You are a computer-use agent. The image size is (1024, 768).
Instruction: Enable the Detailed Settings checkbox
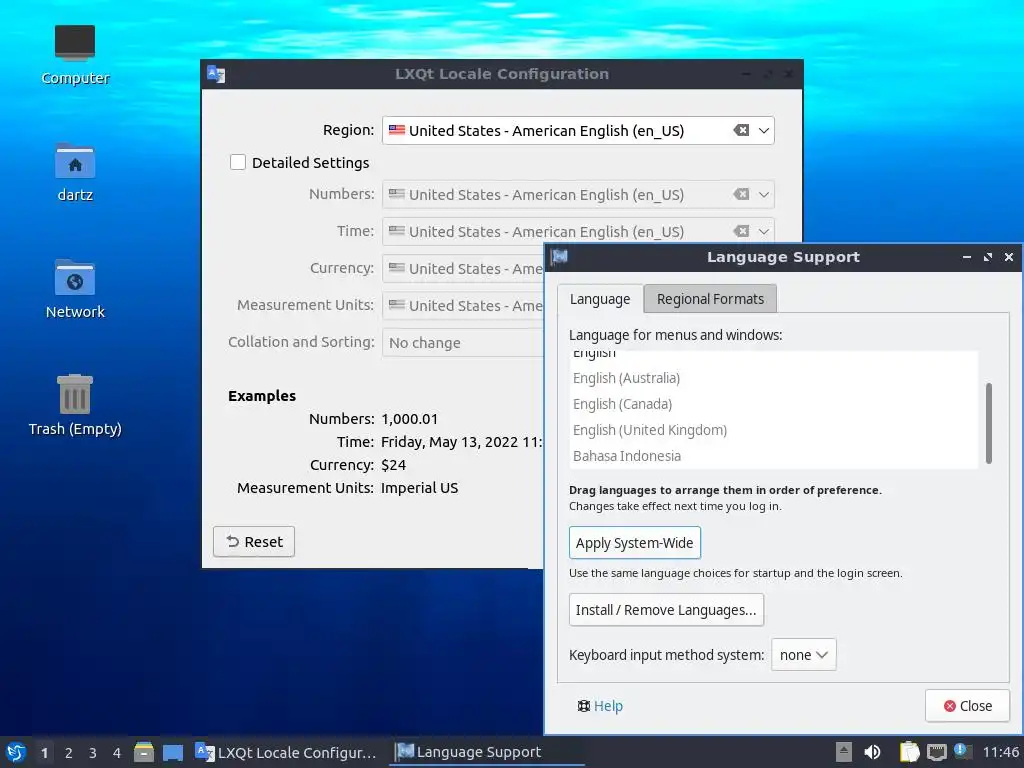pos(238,162)
